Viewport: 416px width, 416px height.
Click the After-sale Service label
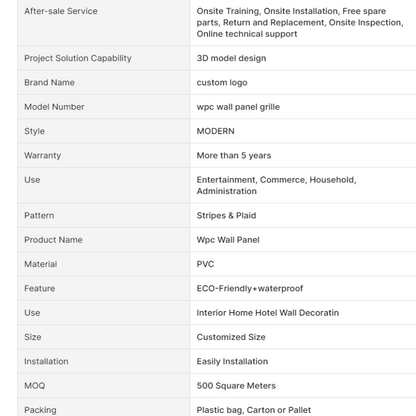pyautogui.click(x=61, y=11)
